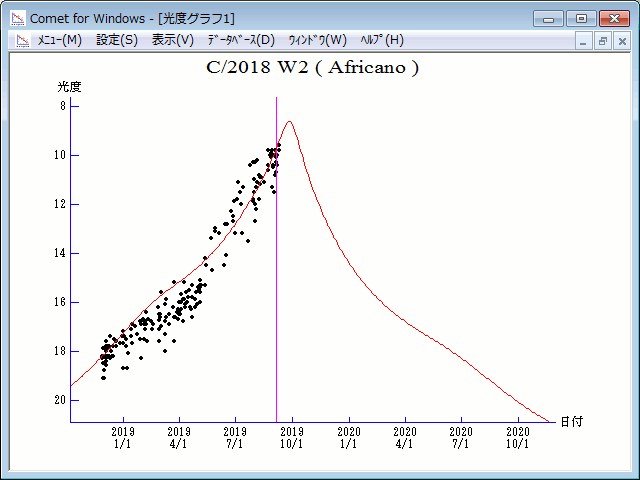Click the 2019 10/1 x-axis date label

292,436
